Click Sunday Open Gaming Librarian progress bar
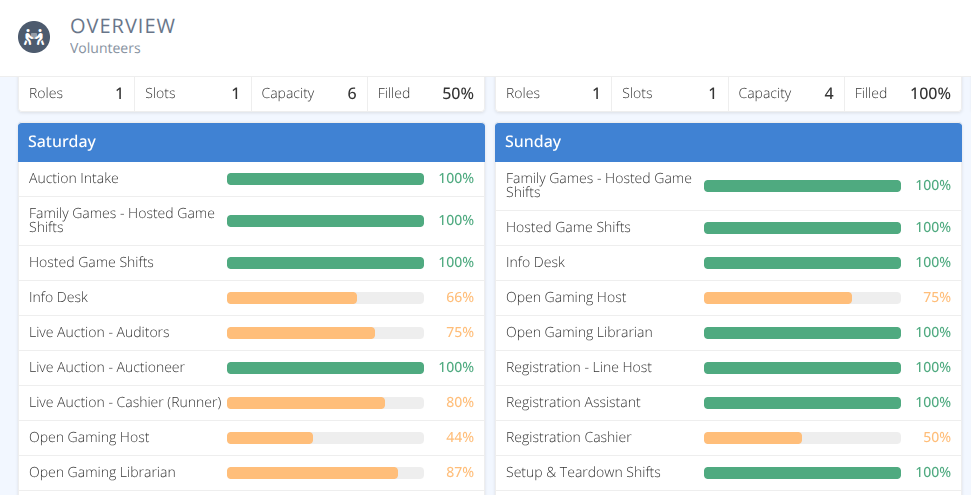 tap(802, 333)
